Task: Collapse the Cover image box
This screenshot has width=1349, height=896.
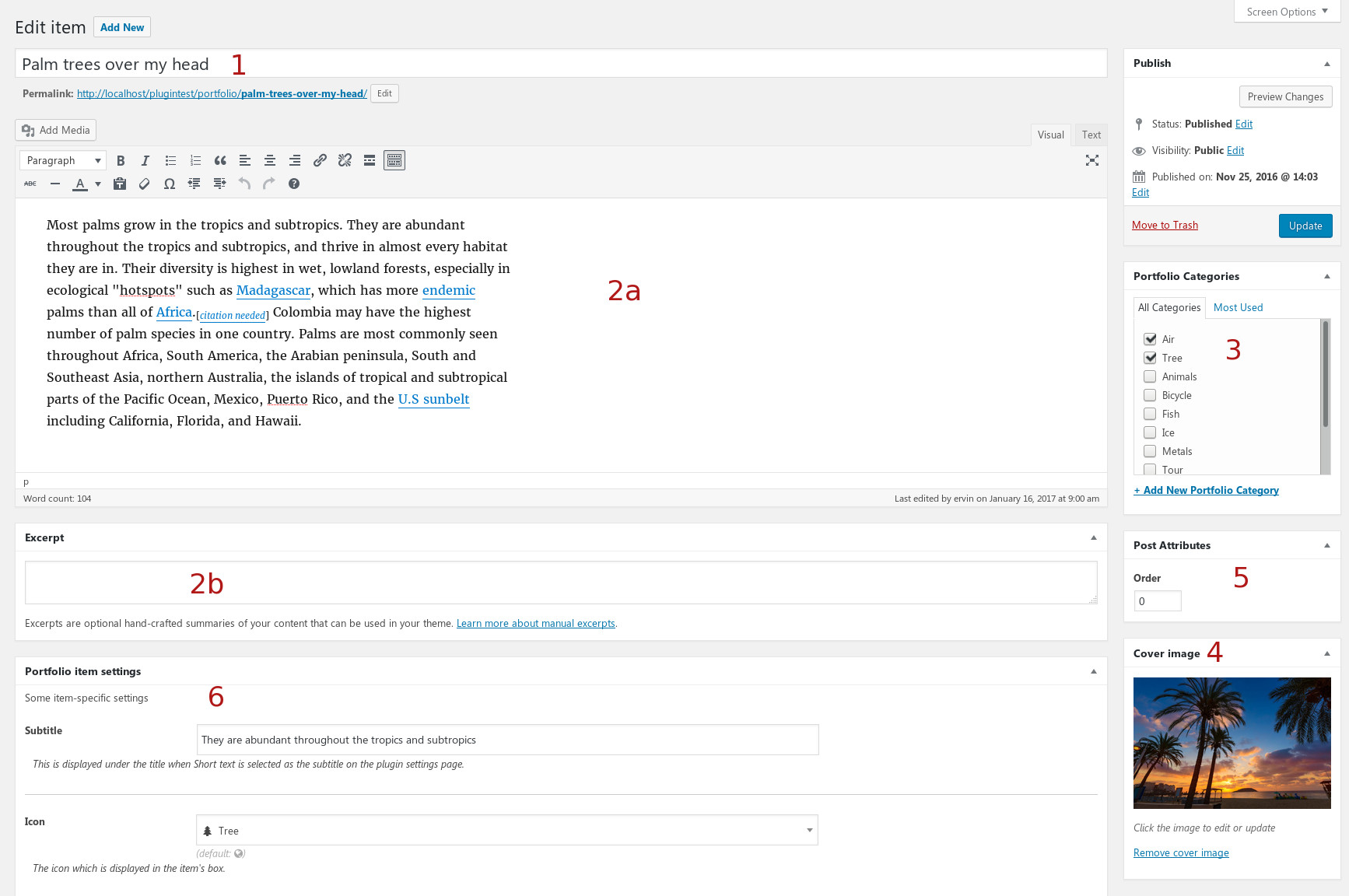Action: [x=1327, y=654]
